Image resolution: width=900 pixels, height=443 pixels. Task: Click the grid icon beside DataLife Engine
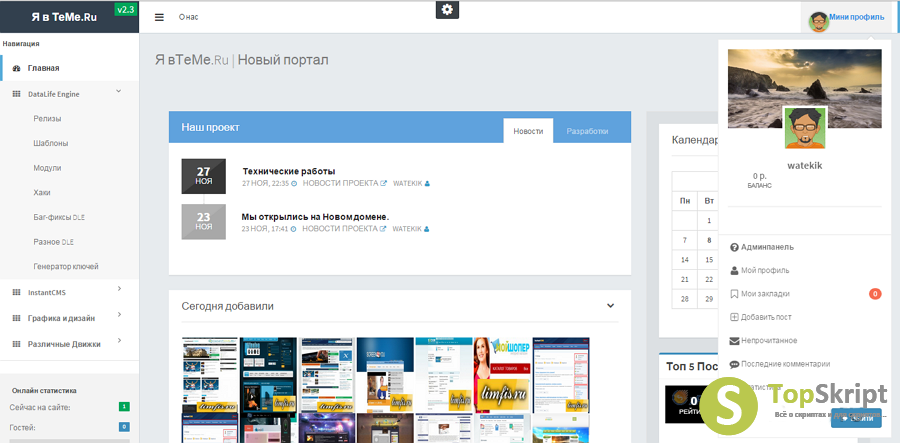(17, 94)
